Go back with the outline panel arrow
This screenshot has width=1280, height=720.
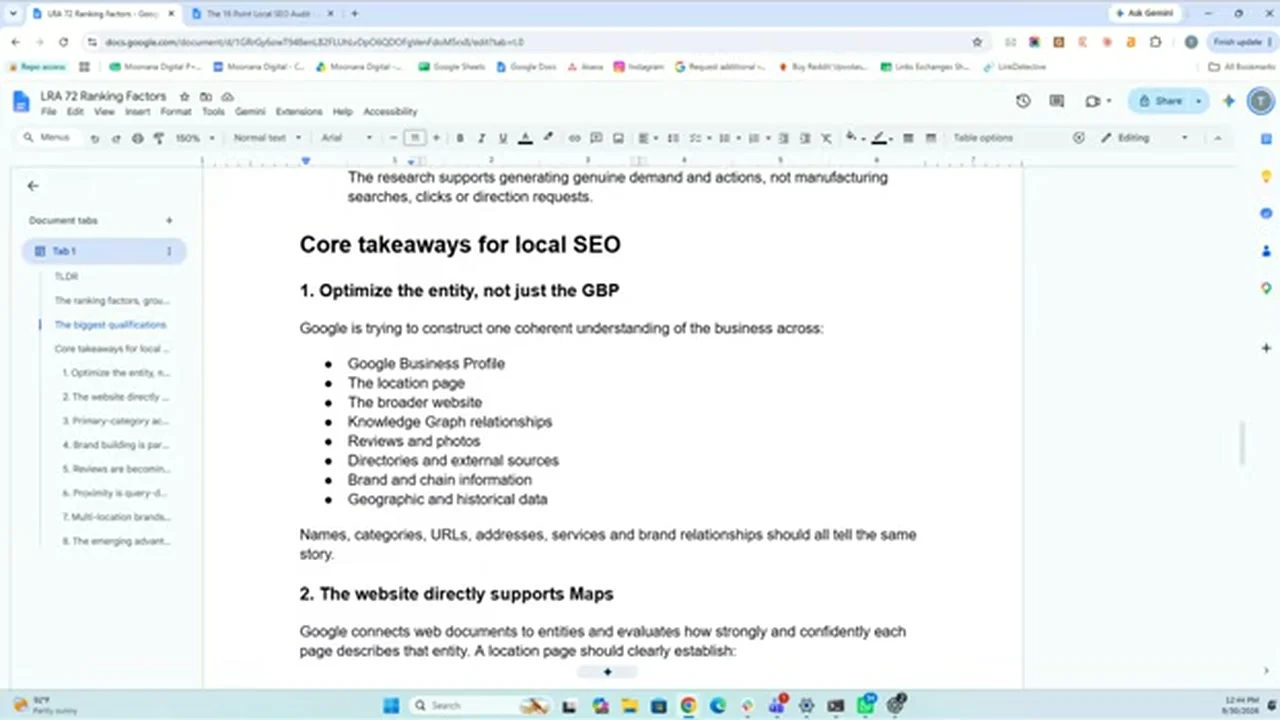(33, 186)
